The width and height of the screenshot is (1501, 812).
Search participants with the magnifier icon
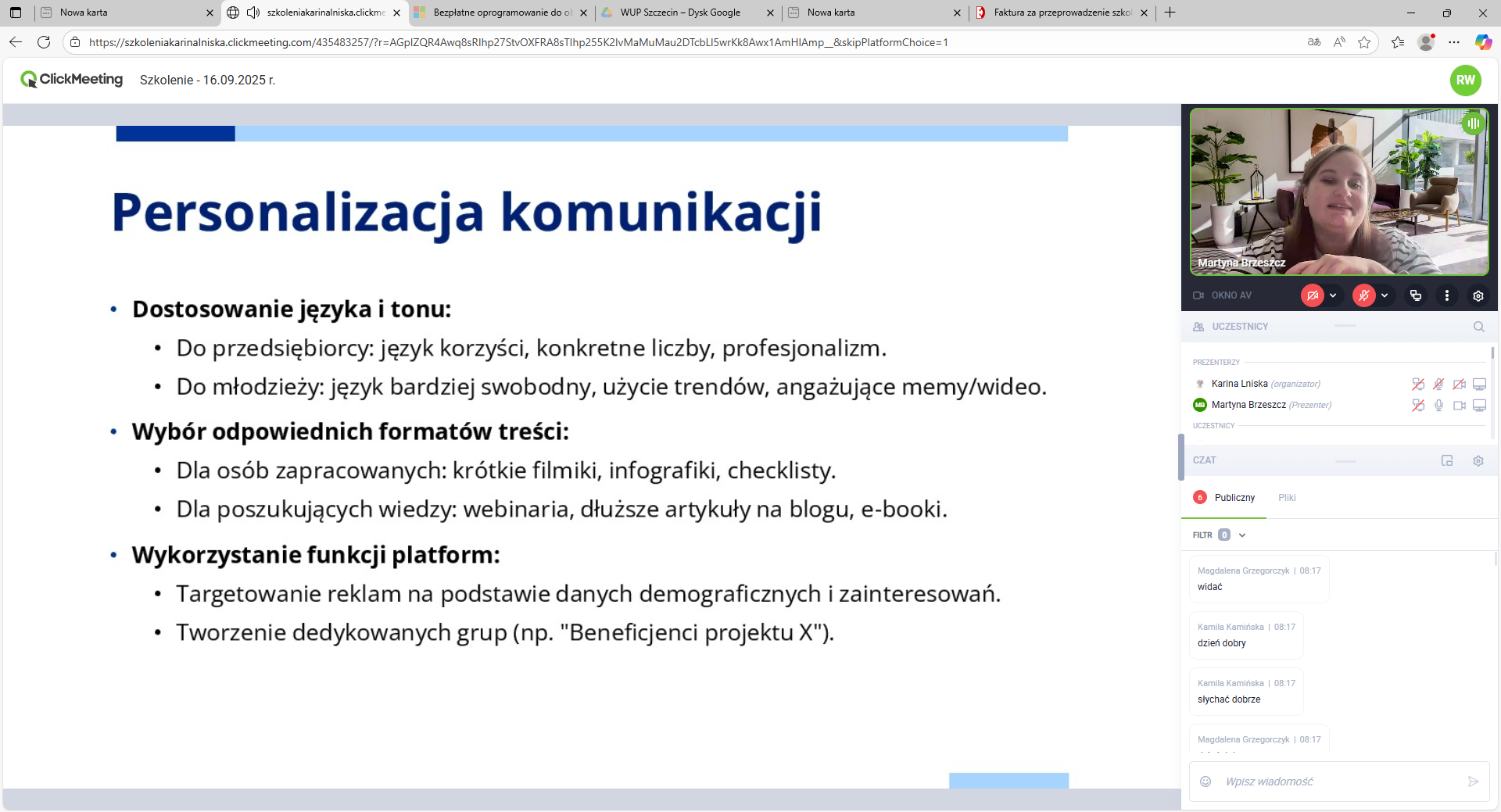(1479, 327)
